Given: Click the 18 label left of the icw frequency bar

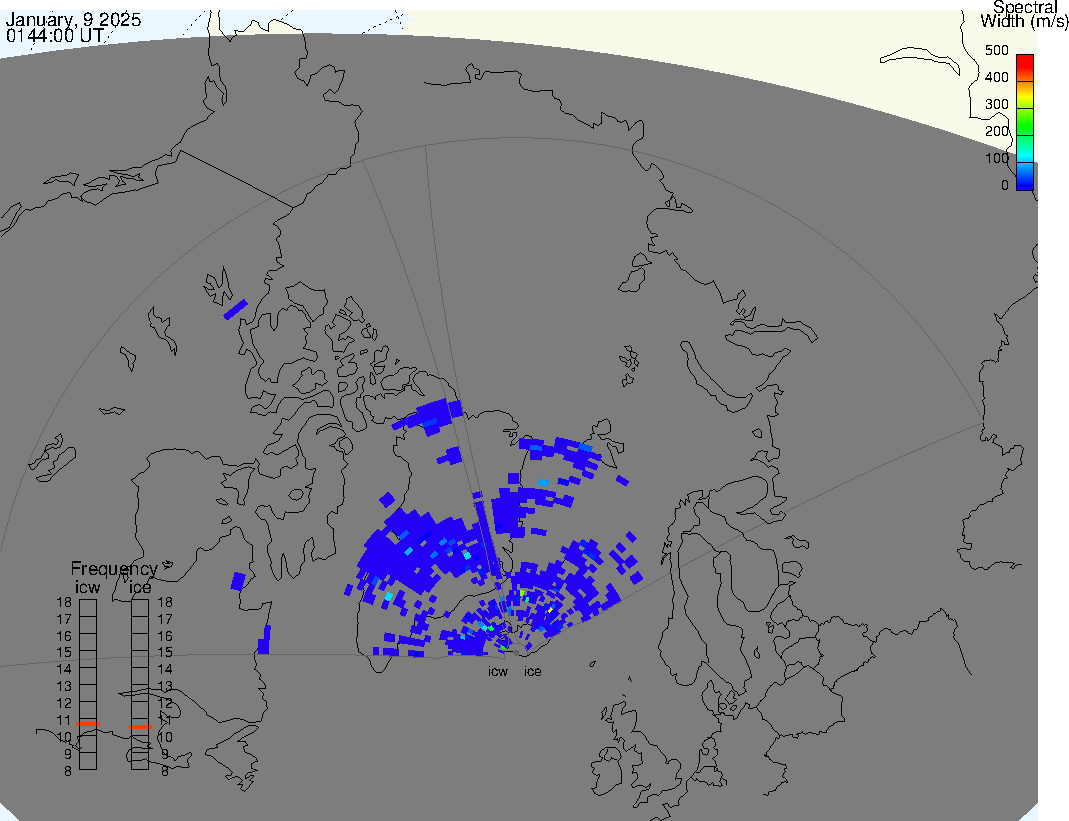Looking at the screenshot, I should point(64,602).
